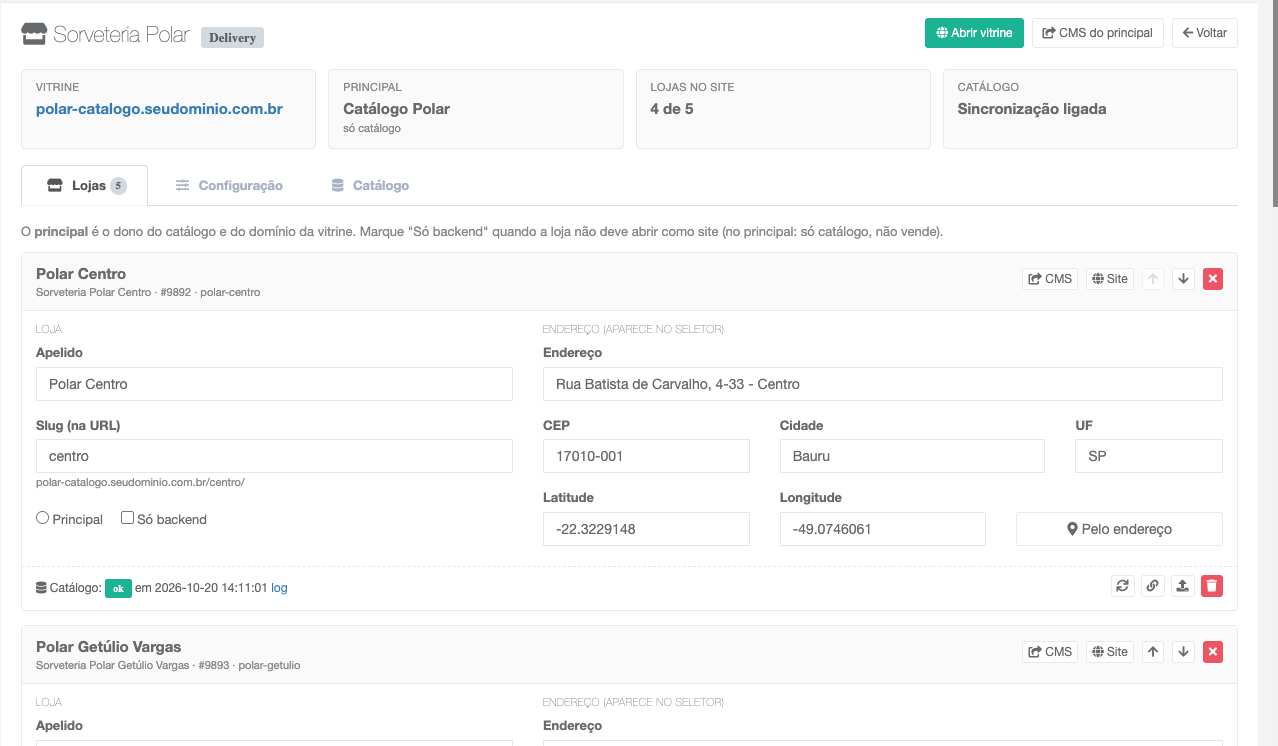Enable the Só backend checkbox
Screen dimensions: 1278x746
click(128, 518)
